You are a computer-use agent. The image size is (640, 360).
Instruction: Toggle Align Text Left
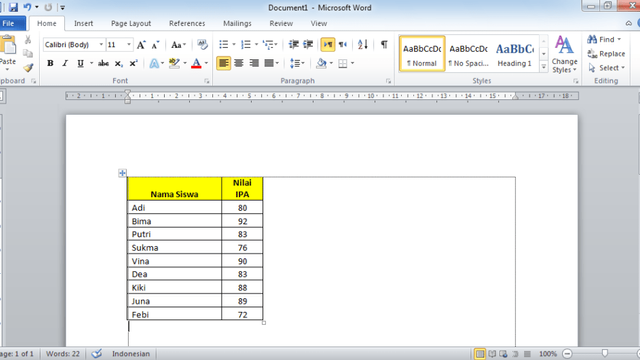[223, 63]
